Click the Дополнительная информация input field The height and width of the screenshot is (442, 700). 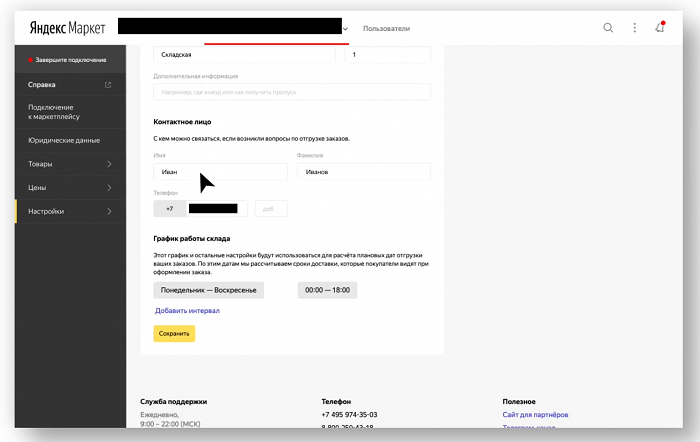point(292,92)
